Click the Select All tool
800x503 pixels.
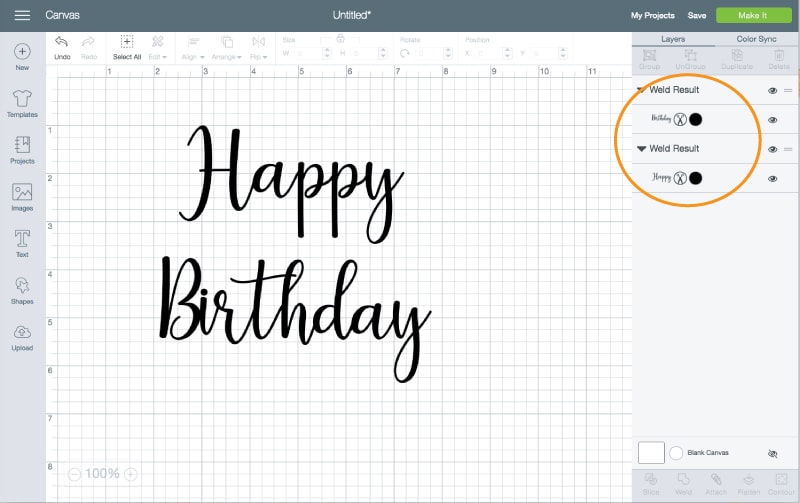pos(127,42)
